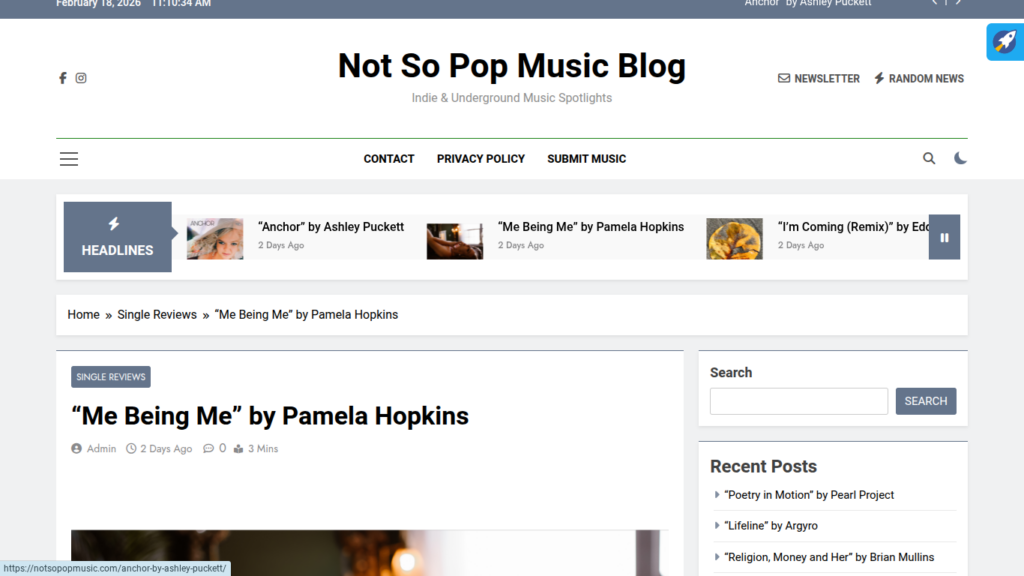The image size is (1024, 576).
Task: Click Random News link
Action: (919, 78)
